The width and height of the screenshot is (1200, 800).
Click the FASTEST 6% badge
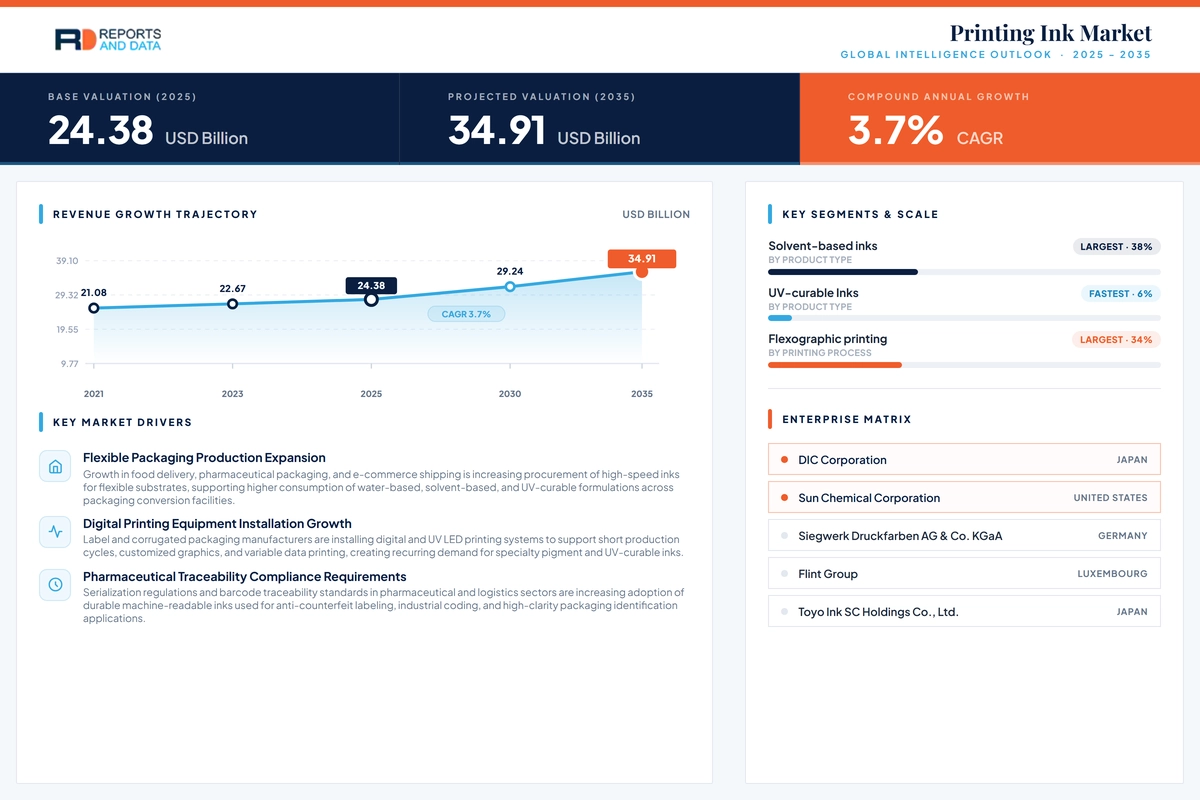point(1120,294)
